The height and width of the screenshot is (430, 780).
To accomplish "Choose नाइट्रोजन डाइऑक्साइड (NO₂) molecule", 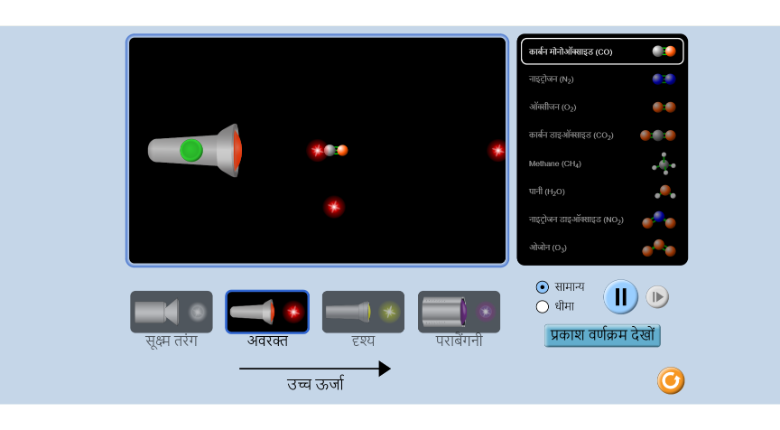I will pos(602,219).
